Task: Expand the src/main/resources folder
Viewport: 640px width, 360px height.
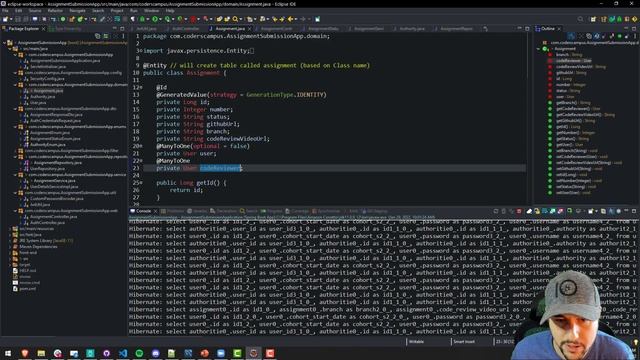Action: pyautogui.click(x=10, y=229)
